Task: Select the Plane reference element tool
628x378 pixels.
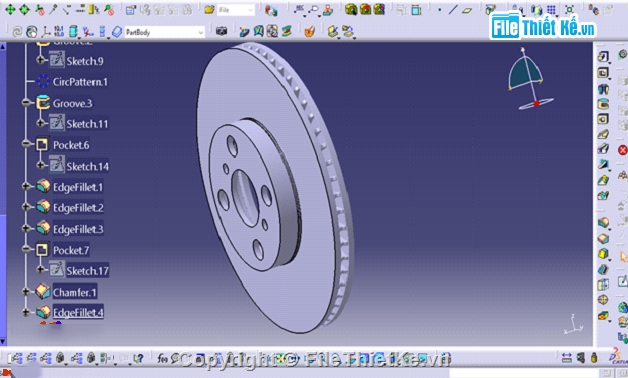Action: point(467,10)
